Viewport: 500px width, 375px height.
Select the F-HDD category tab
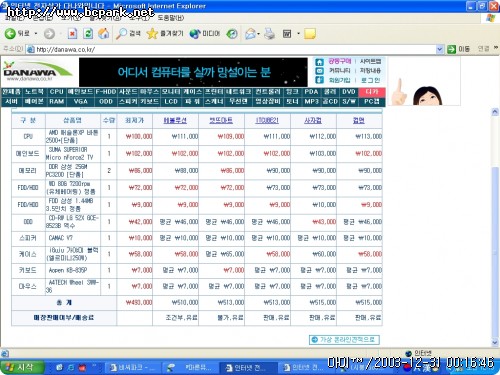tap(106, 92)
